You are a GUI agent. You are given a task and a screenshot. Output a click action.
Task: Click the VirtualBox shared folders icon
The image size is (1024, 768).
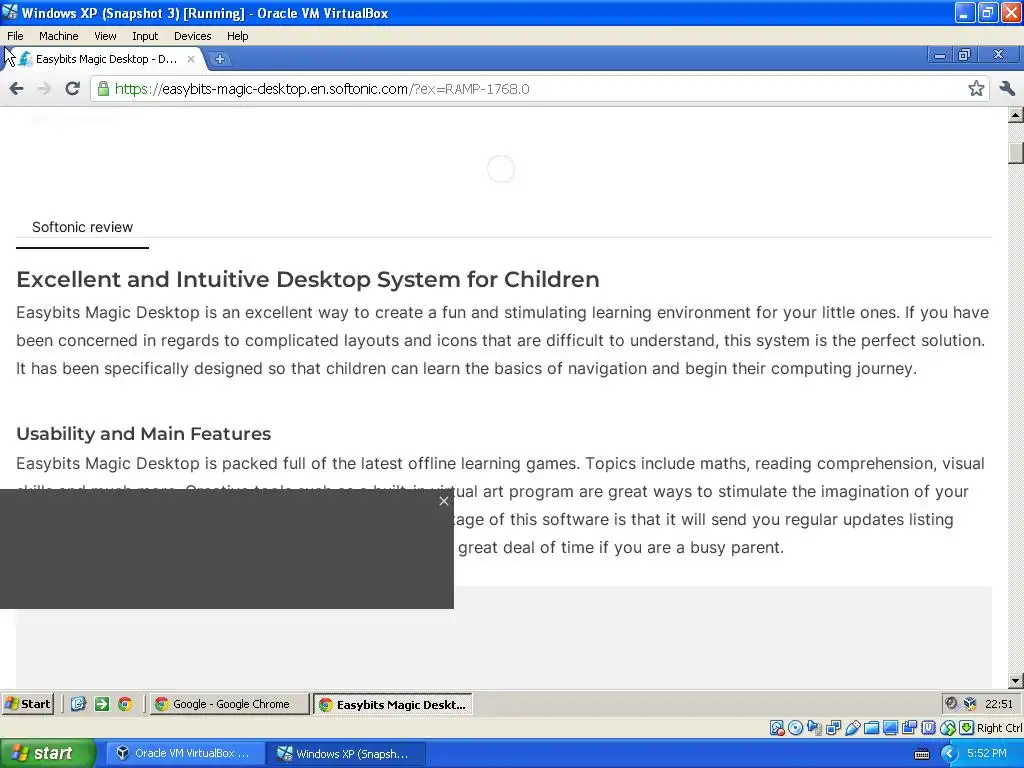(x=871, y=728)
